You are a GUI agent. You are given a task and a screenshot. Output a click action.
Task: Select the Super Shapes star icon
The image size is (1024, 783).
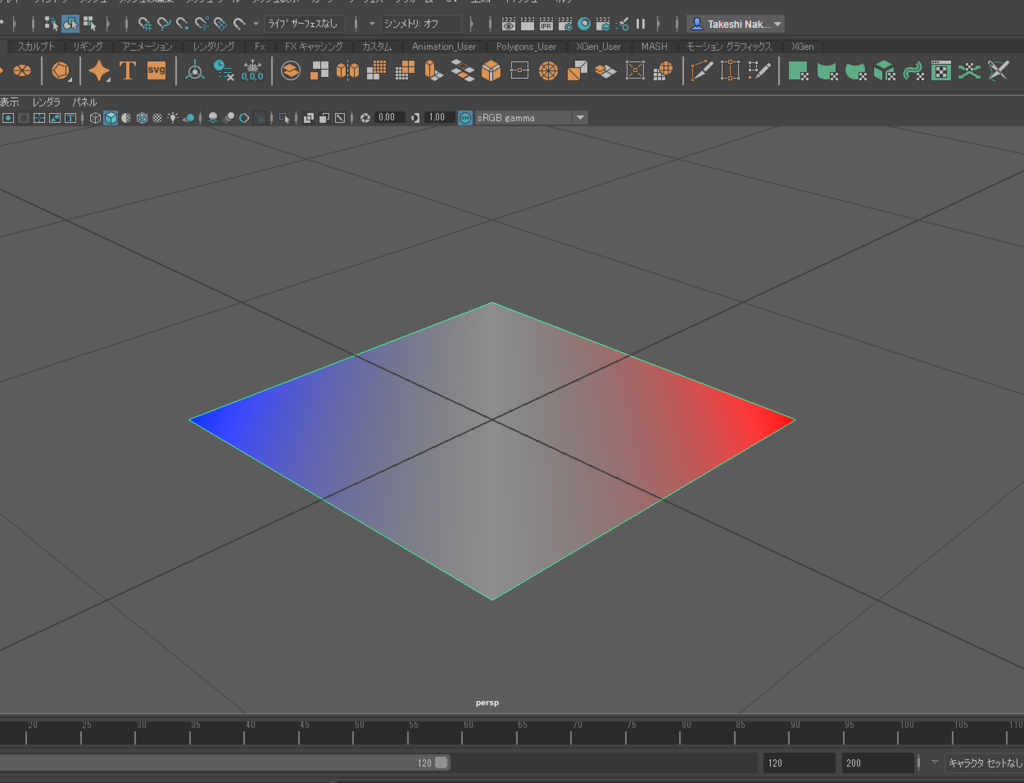pyautogui.click(x=99, y=71)
